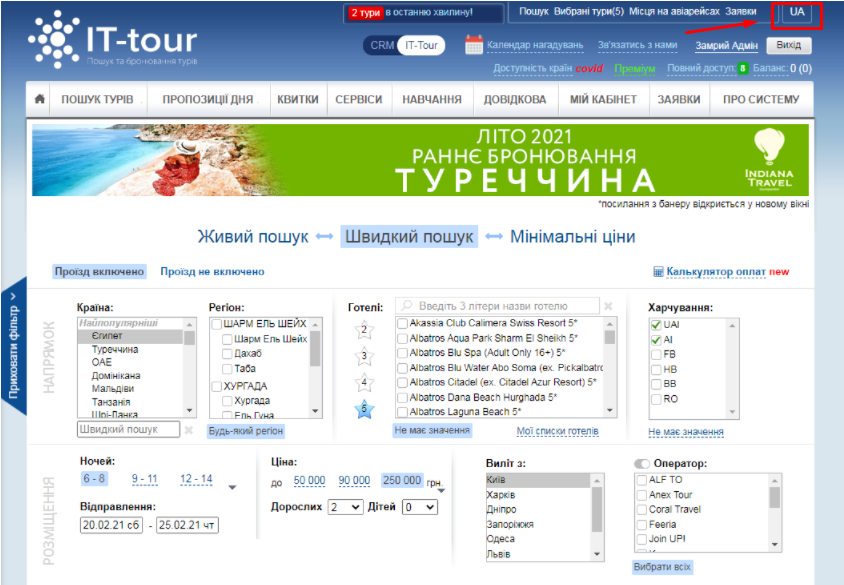Click the Літо 2021 Туреччина banner
The image size is (844, 585).
click(420, 160)
